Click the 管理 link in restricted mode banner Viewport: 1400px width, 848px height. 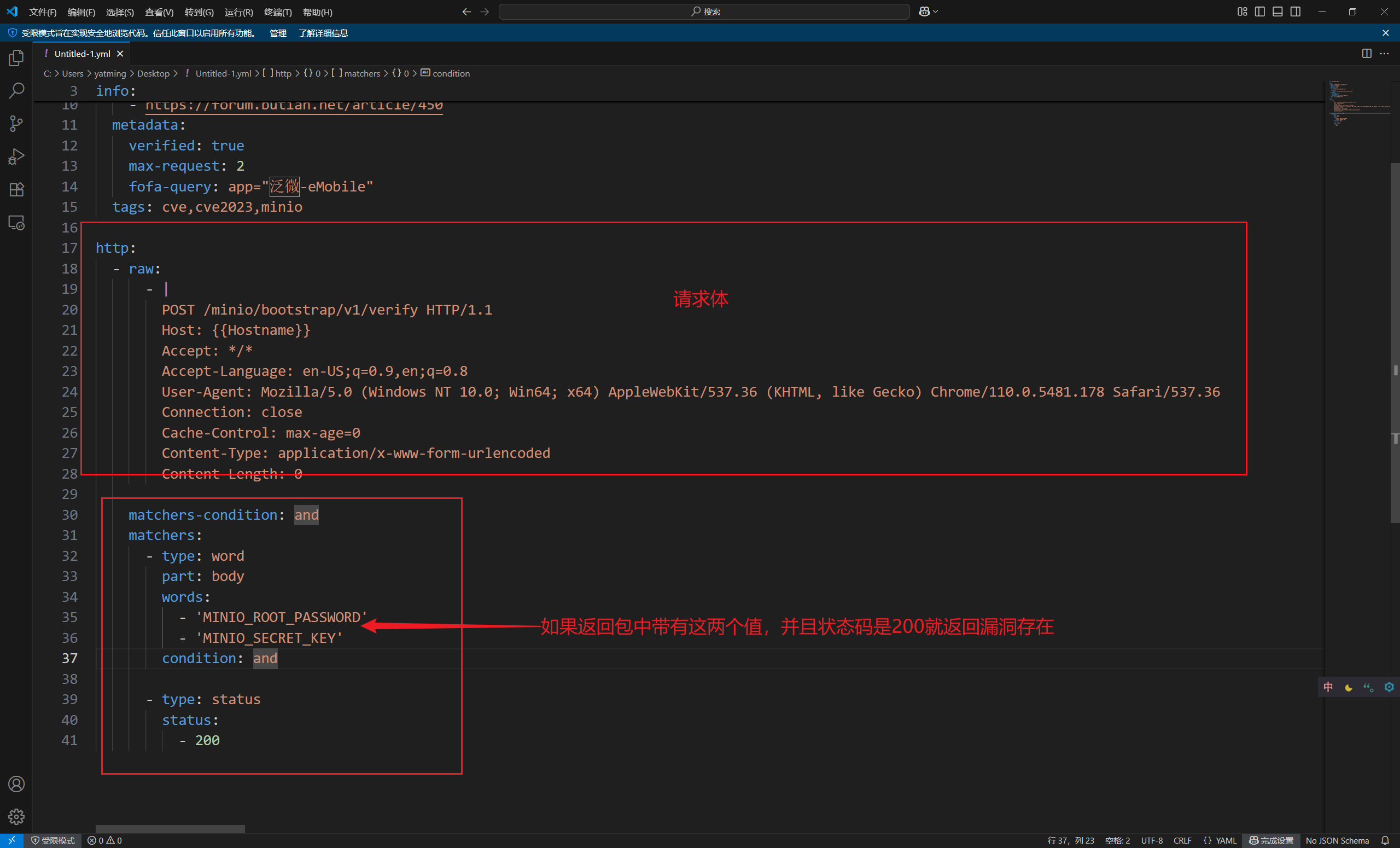click(x=277, y=33)
